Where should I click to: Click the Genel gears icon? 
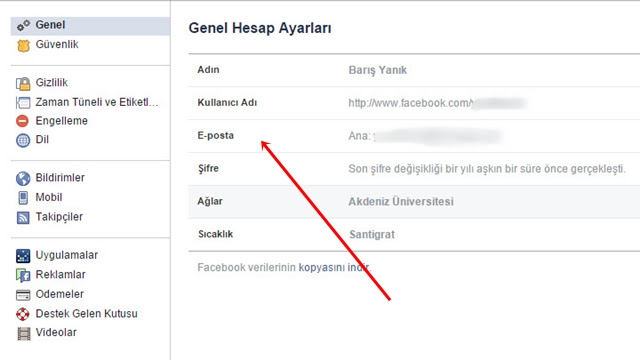coord(23,25)
